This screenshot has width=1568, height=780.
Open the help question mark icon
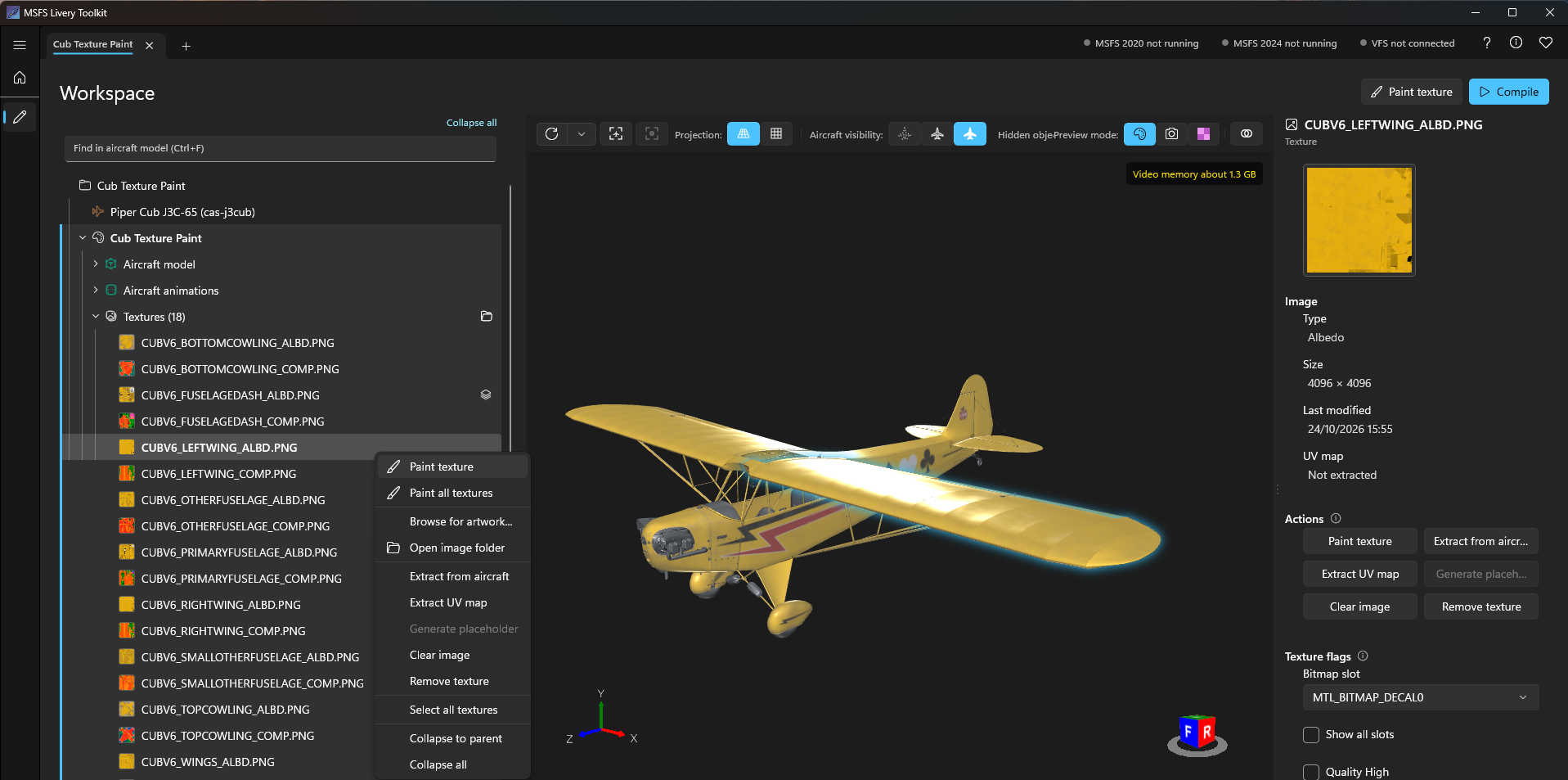(1487, 43)
